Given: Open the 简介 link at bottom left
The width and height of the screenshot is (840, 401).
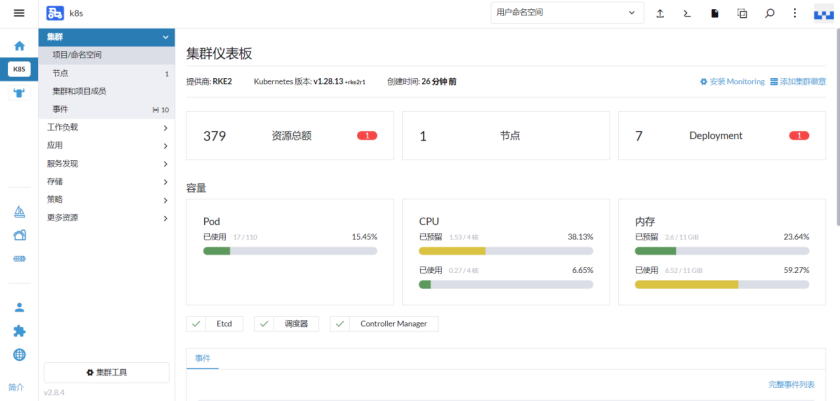Looking at the screenshot, I should point(16,387).
